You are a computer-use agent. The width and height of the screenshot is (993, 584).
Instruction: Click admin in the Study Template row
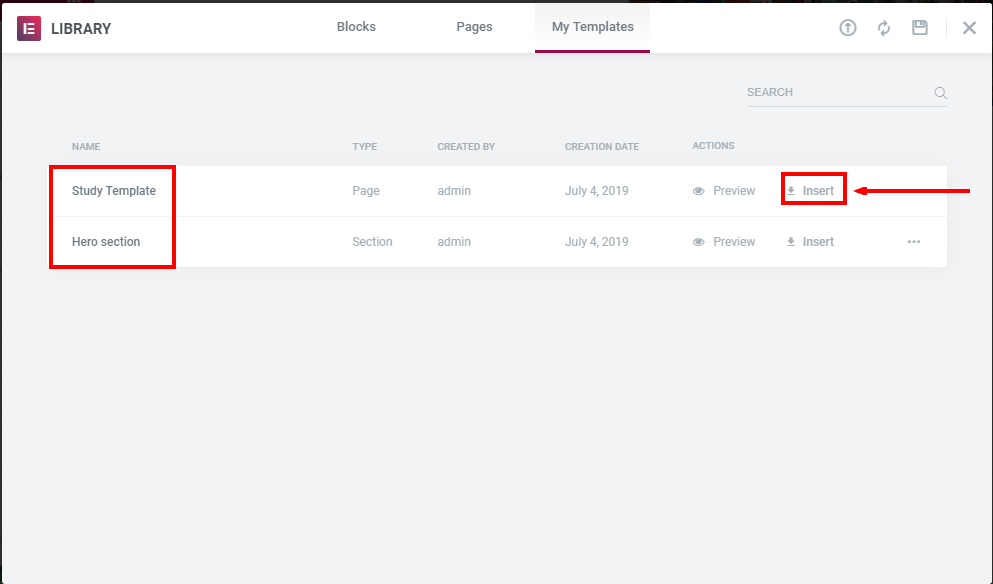click(x=453, y=191)
